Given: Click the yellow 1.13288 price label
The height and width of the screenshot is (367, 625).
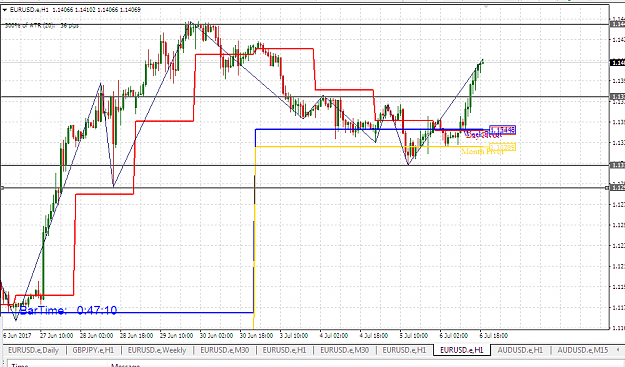Looking at the screenshot, I should [x=502, y=147].
